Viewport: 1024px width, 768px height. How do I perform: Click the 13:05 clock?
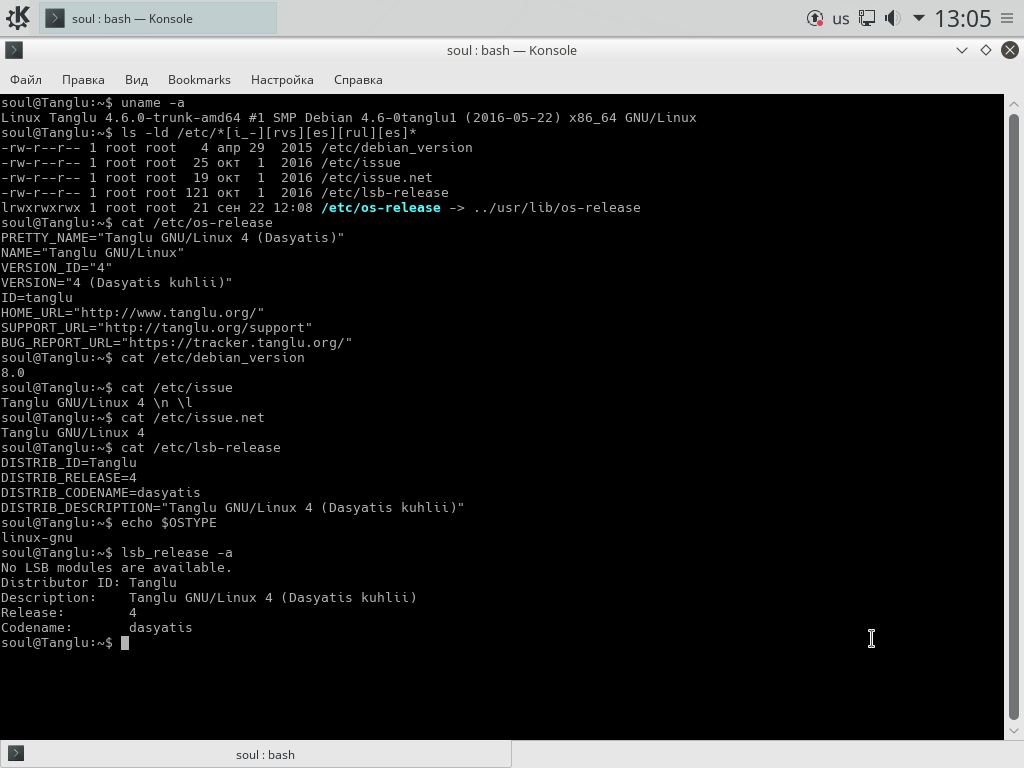[963, 18]
